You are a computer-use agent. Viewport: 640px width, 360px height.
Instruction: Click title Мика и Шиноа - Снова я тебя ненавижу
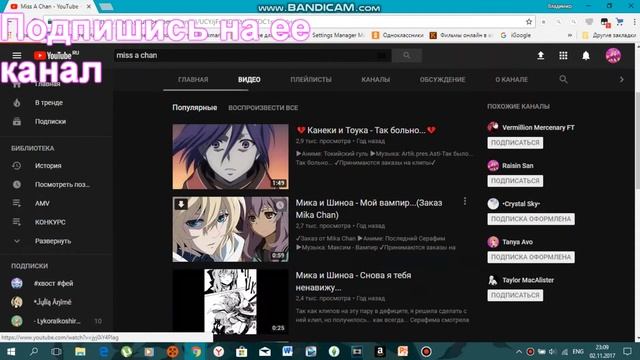pos(353,281)
